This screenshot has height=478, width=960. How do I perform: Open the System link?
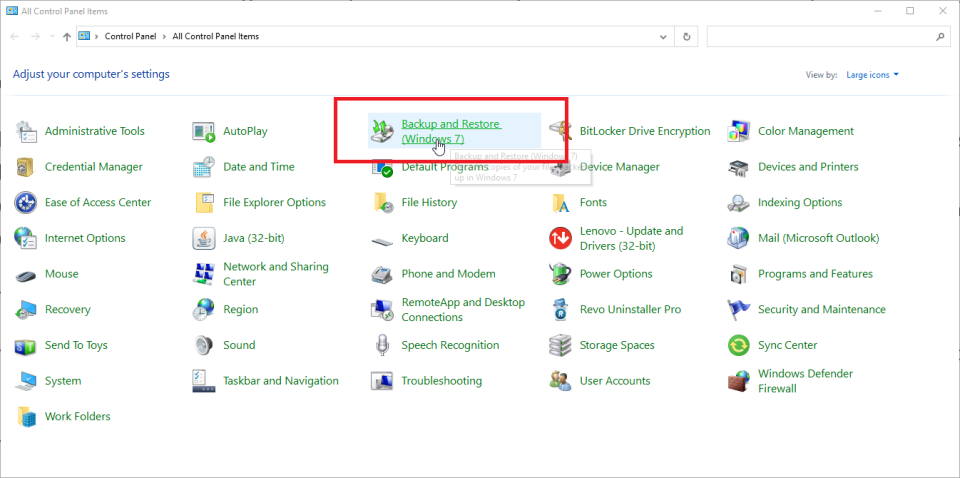click(x=62, y=381)
